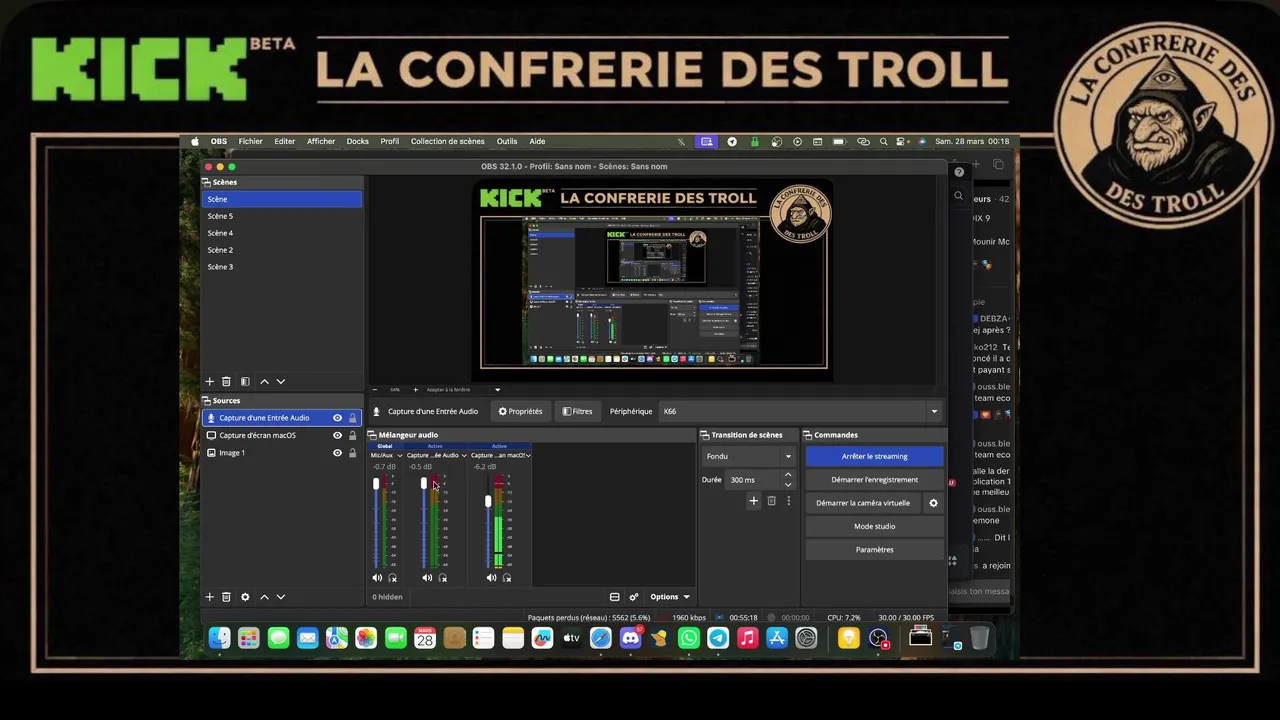Open the mixer Options dropdown
Viewport: 1280px width, 720px height.
pos(670,597)
